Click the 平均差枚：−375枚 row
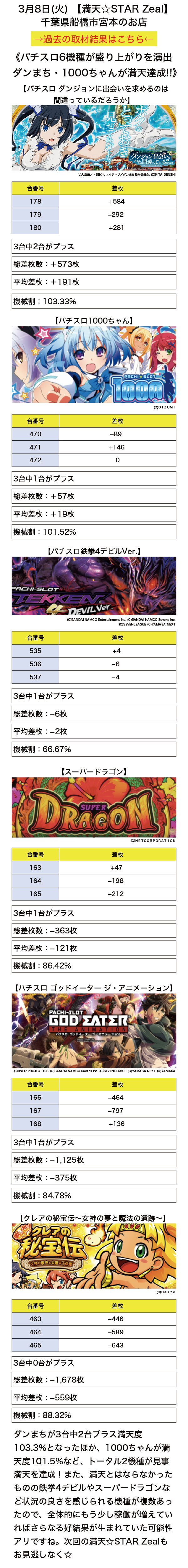Image resolution: width=188 pixels, height=1568 pixels. 94,1178
